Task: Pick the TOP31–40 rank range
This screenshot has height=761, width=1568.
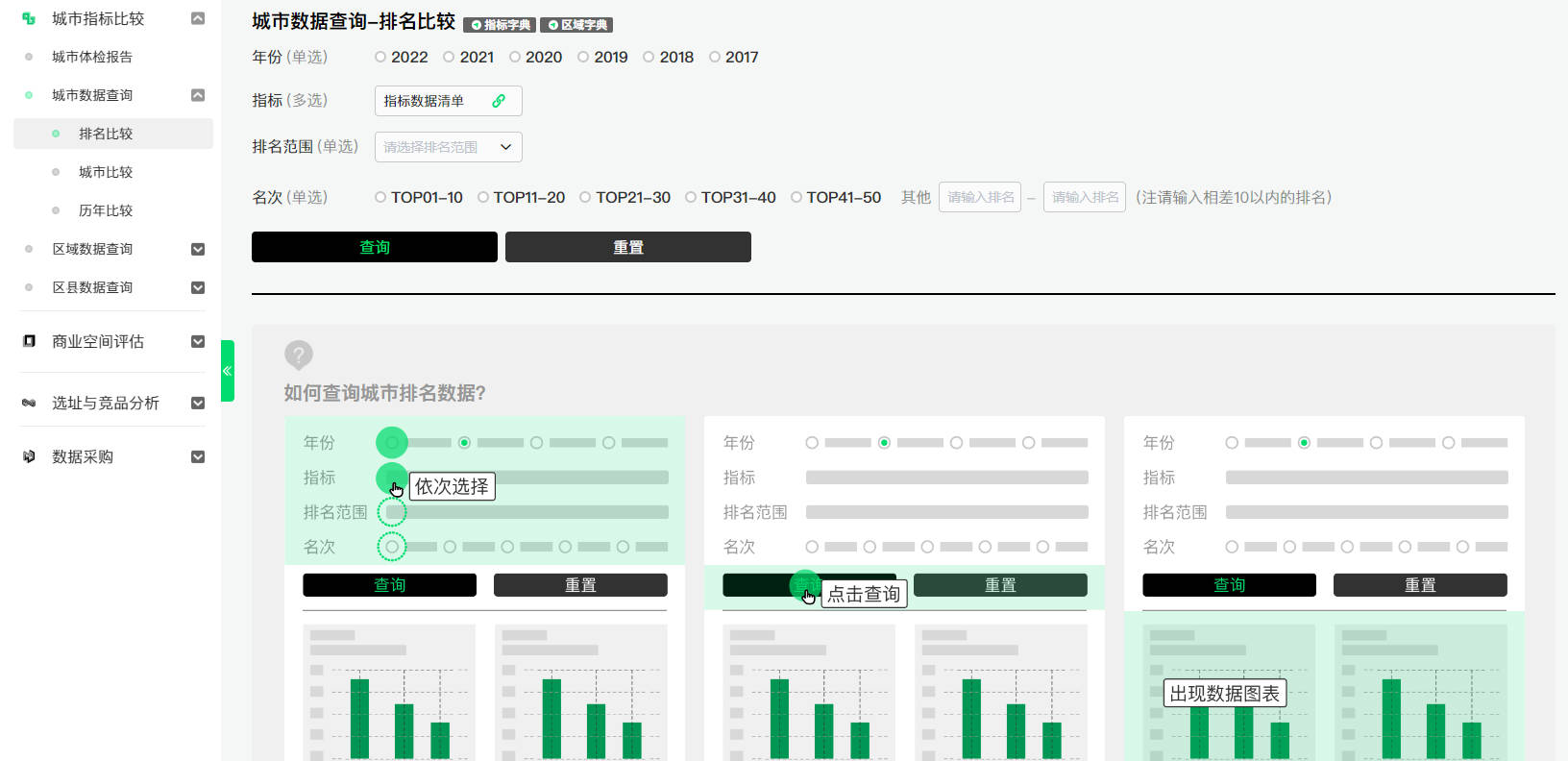Action: click(x=691, y=197)
